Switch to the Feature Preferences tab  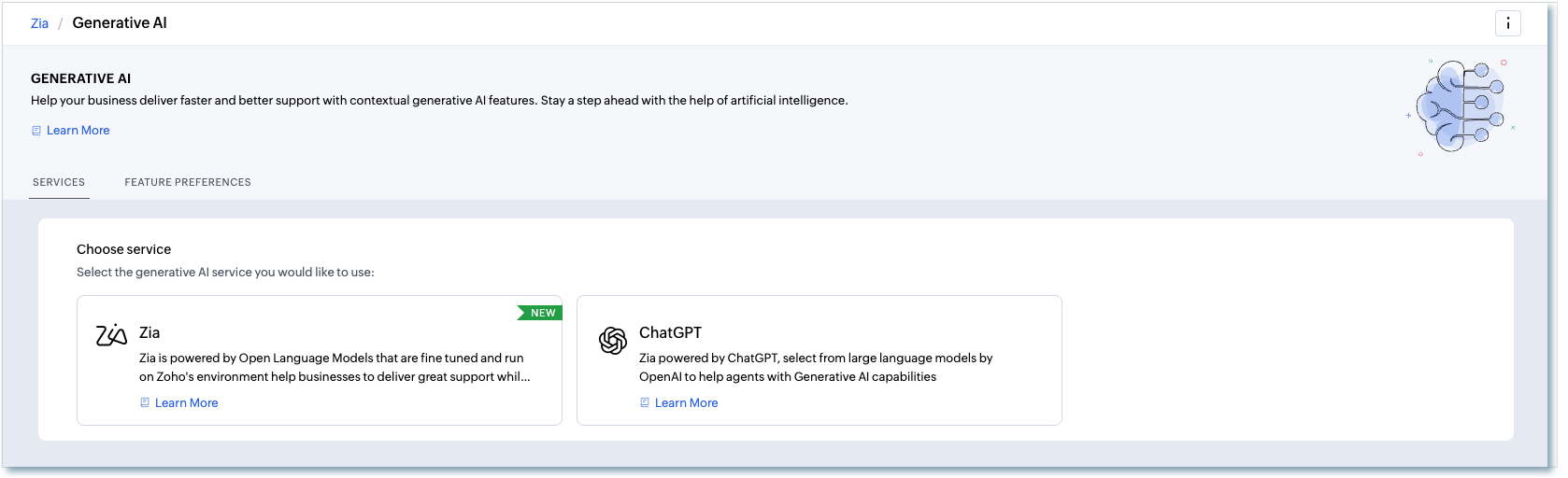click(x=188, y=182)
